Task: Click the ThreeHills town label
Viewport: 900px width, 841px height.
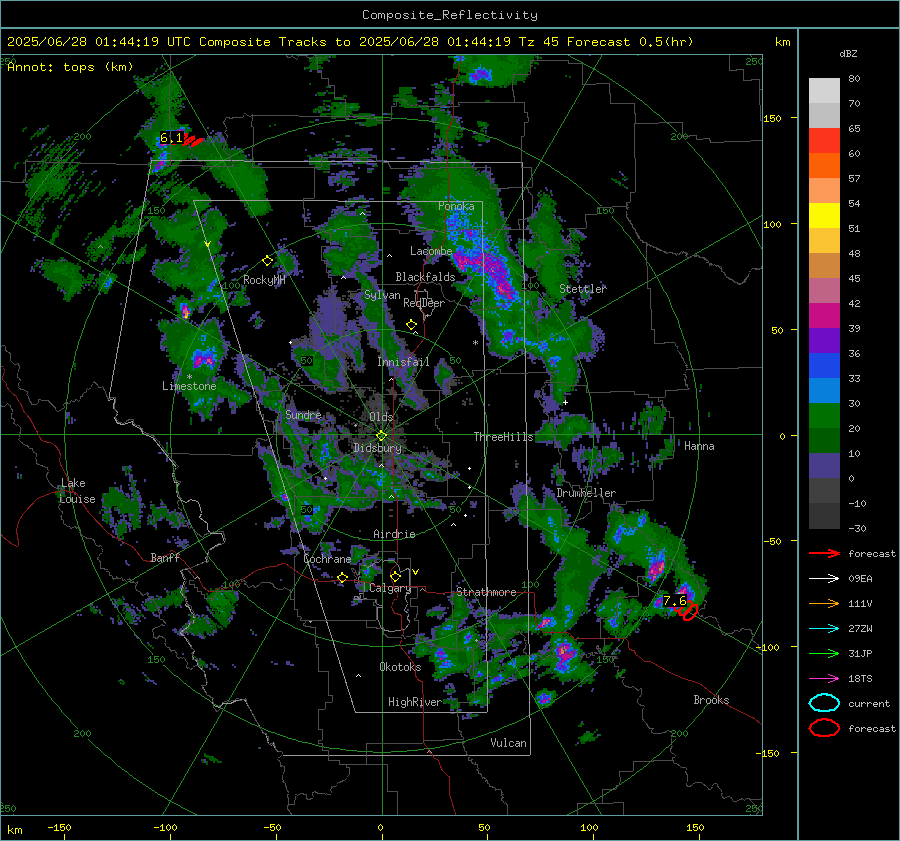Action: point(503,437)
